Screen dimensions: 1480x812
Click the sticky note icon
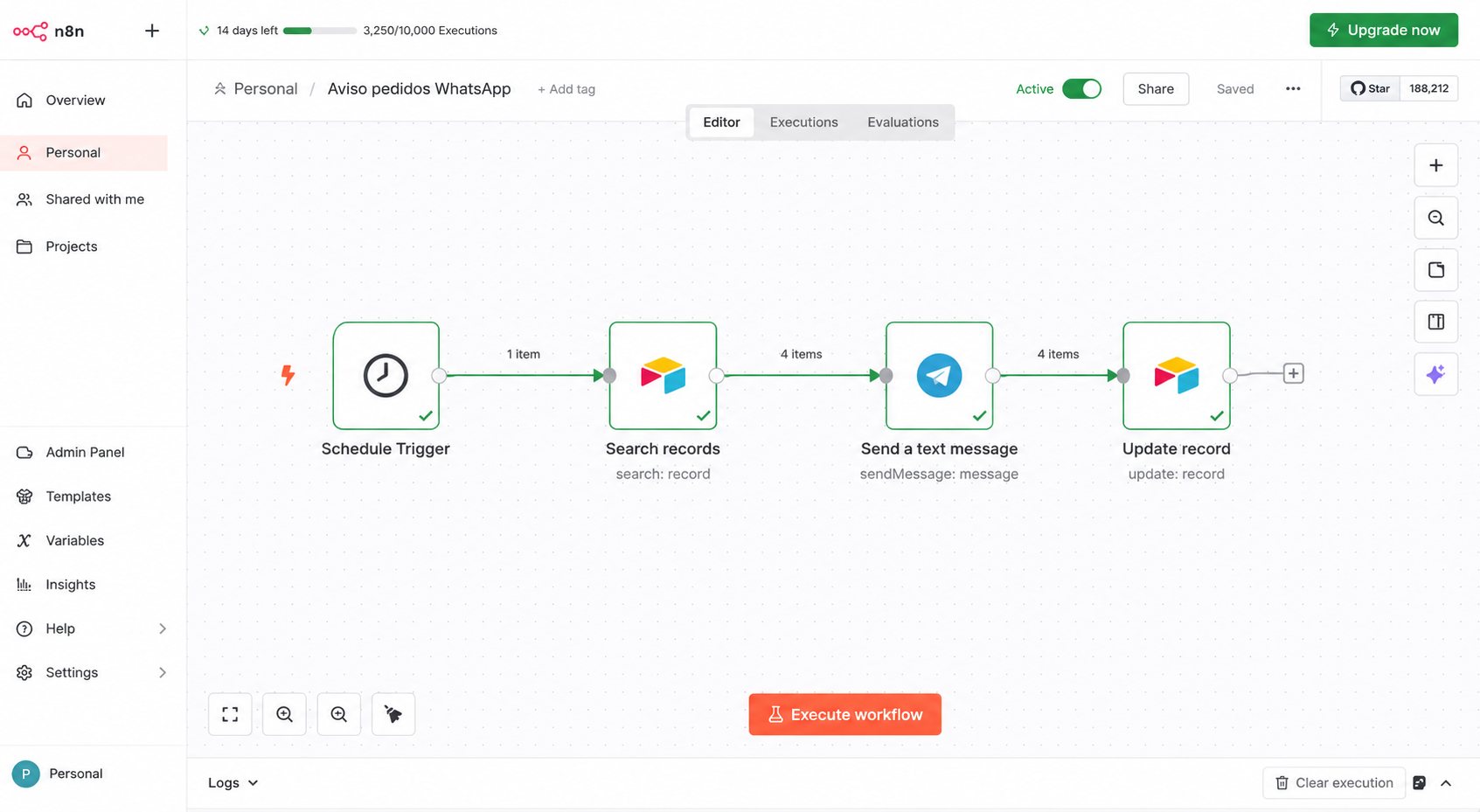[1435, 270]
